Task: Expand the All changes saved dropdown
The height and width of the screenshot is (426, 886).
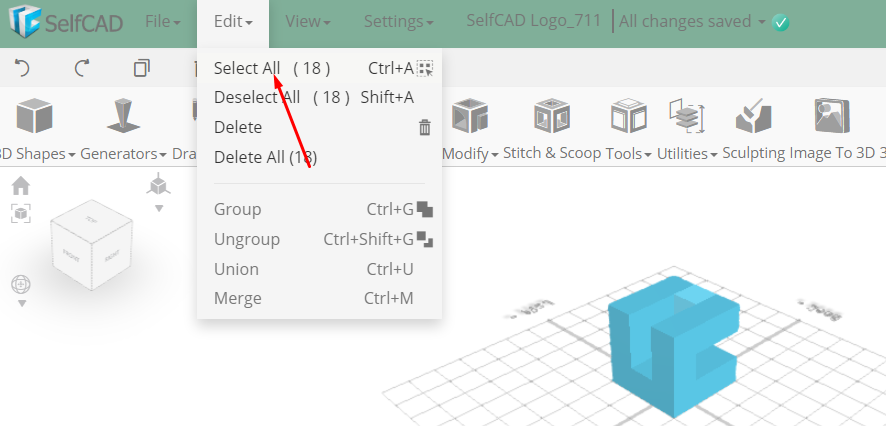Action: pyautogui.click(x=762, y=21)
